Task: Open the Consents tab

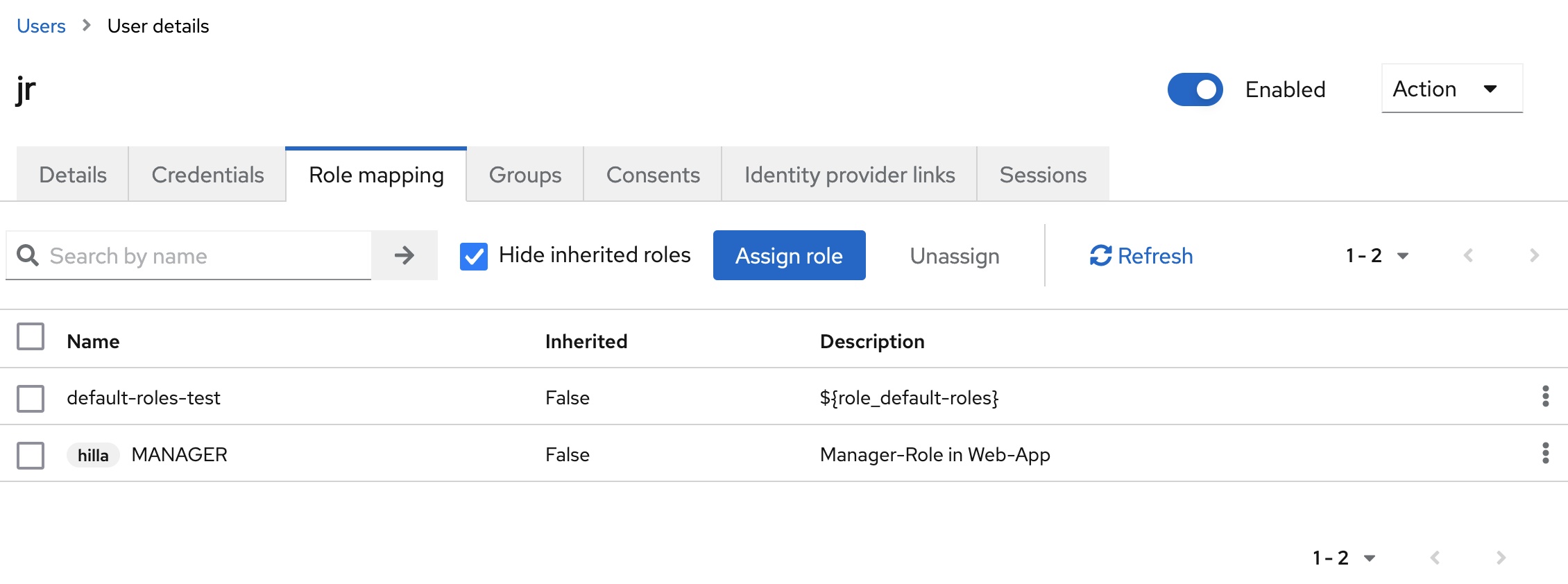Action: (653, 175)
